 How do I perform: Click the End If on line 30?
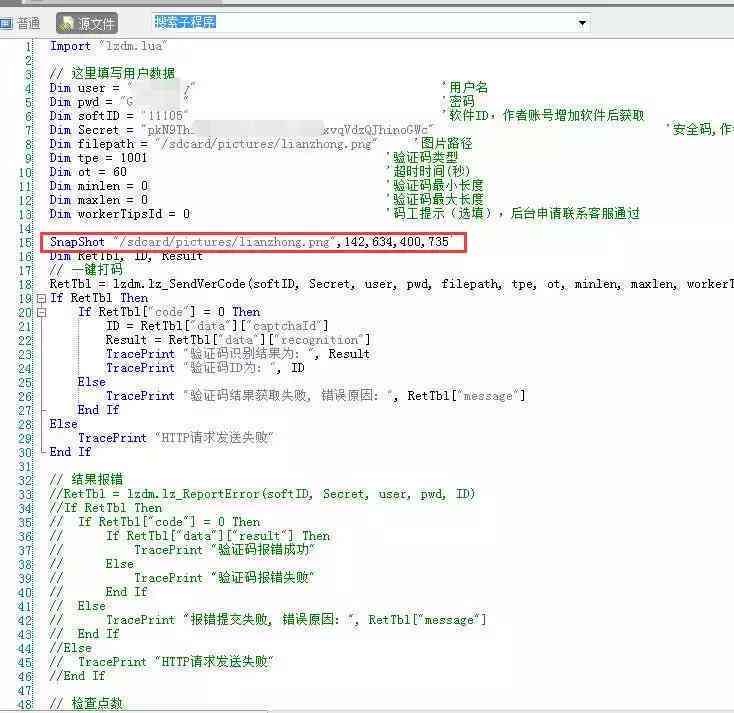coord(70,452)
